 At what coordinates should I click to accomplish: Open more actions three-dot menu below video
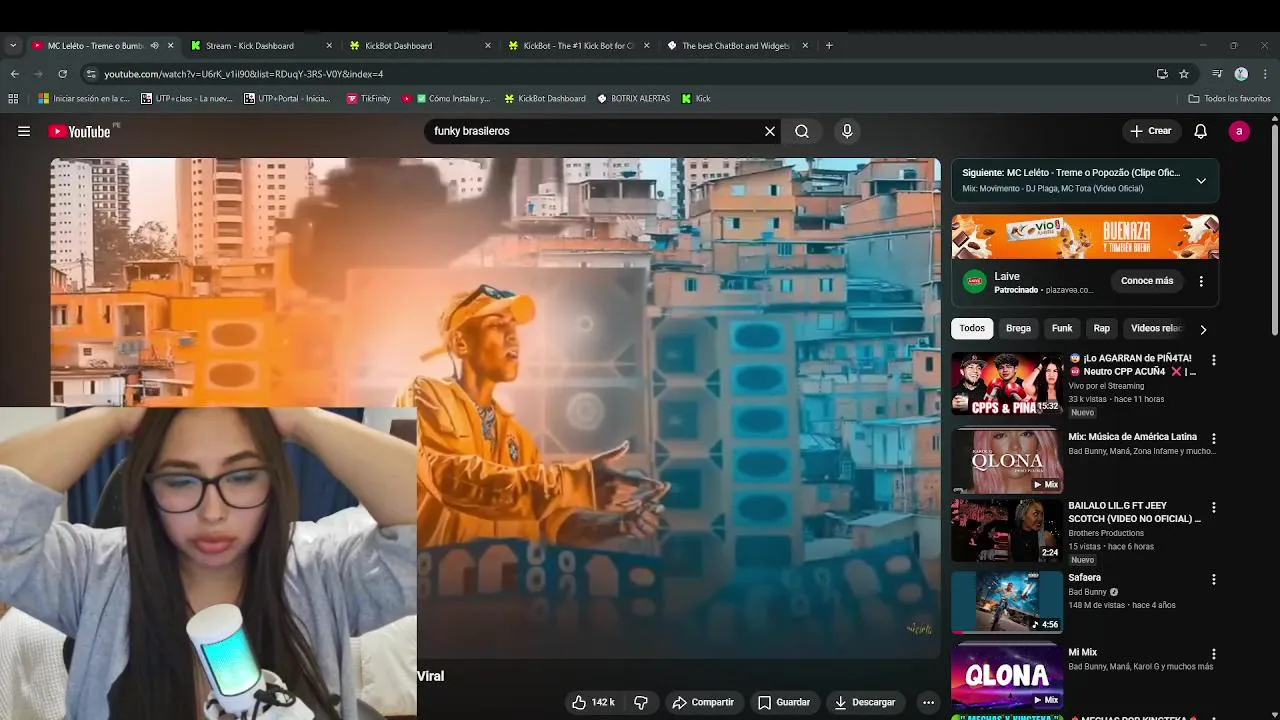(x=928, y=702)
